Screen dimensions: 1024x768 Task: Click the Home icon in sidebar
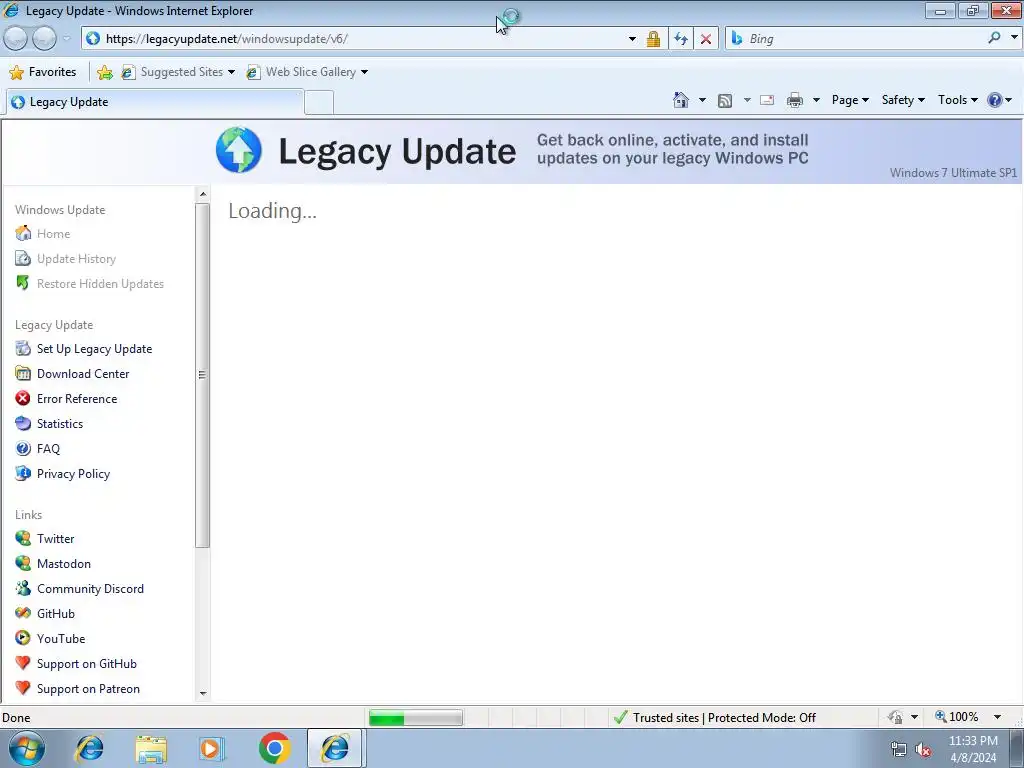23,233
